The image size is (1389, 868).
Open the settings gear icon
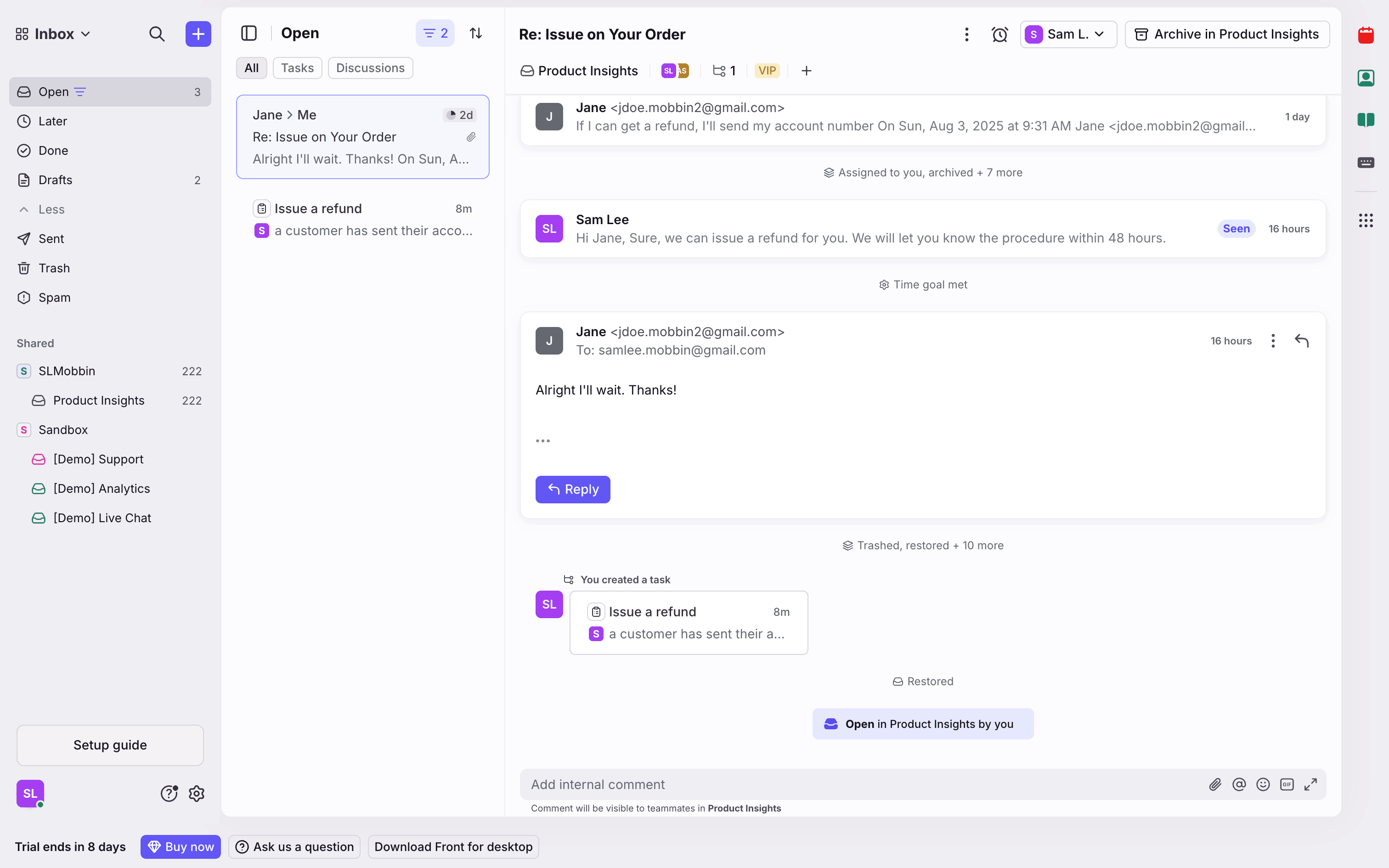click(196, 794)
